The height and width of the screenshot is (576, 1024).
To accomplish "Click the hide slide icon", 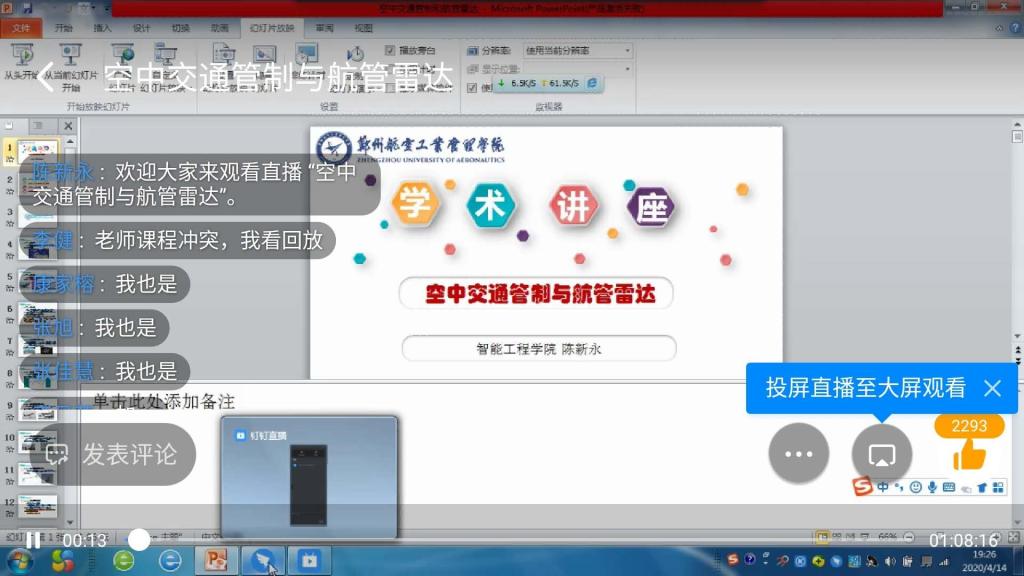I will (x=265, y=55).
